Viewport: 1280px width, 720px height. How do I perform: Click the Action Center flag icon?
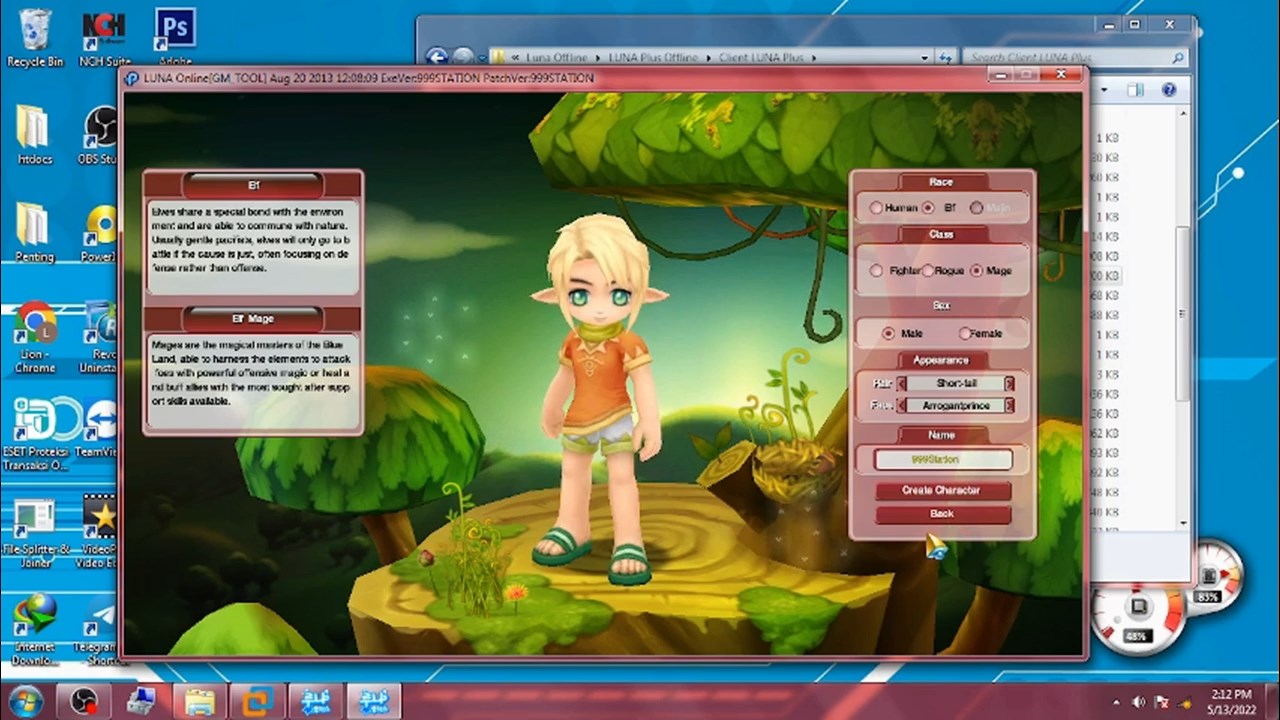1162,702
